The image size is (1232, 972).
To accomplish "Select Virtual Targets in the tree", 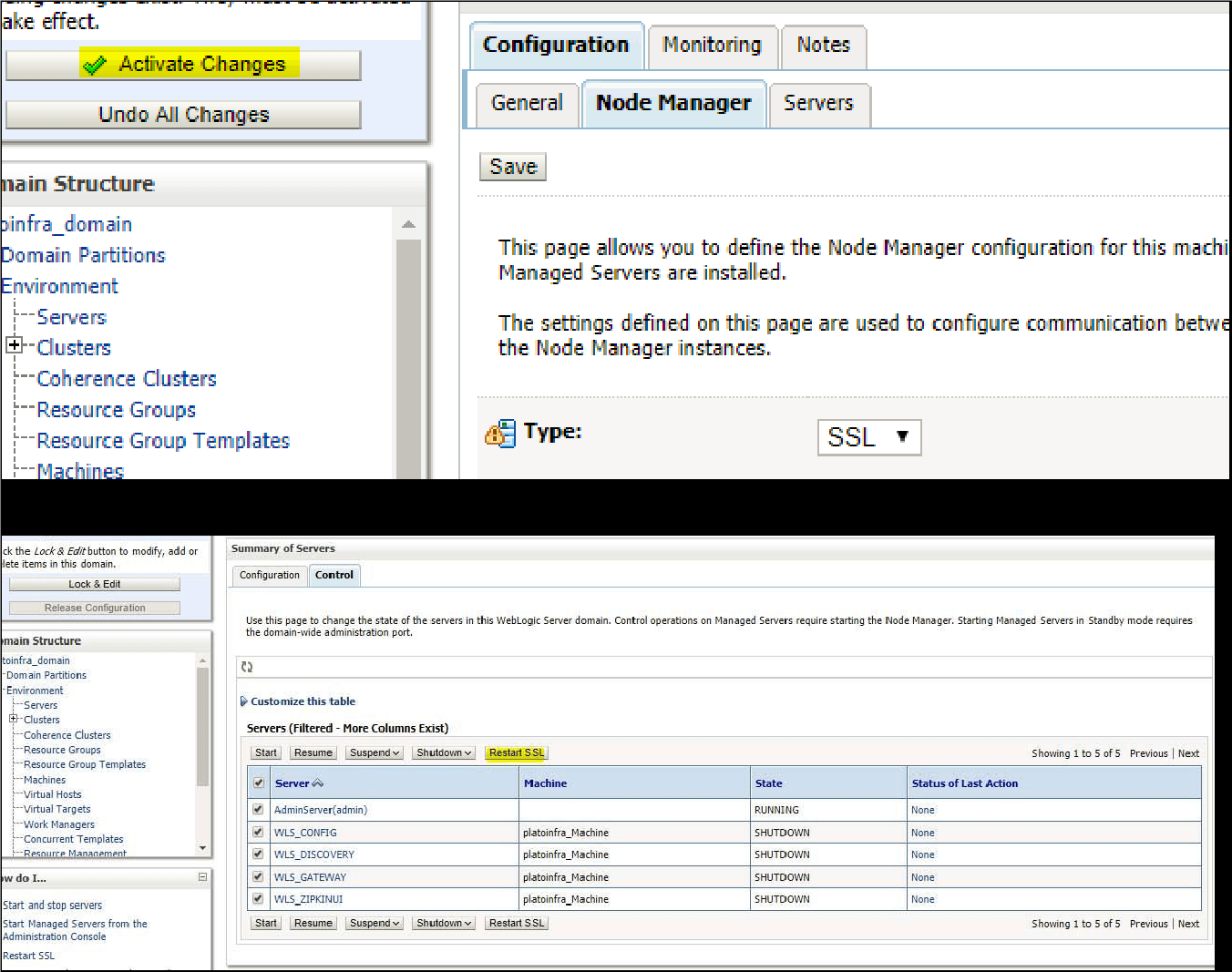I will (x=57, y=809).
